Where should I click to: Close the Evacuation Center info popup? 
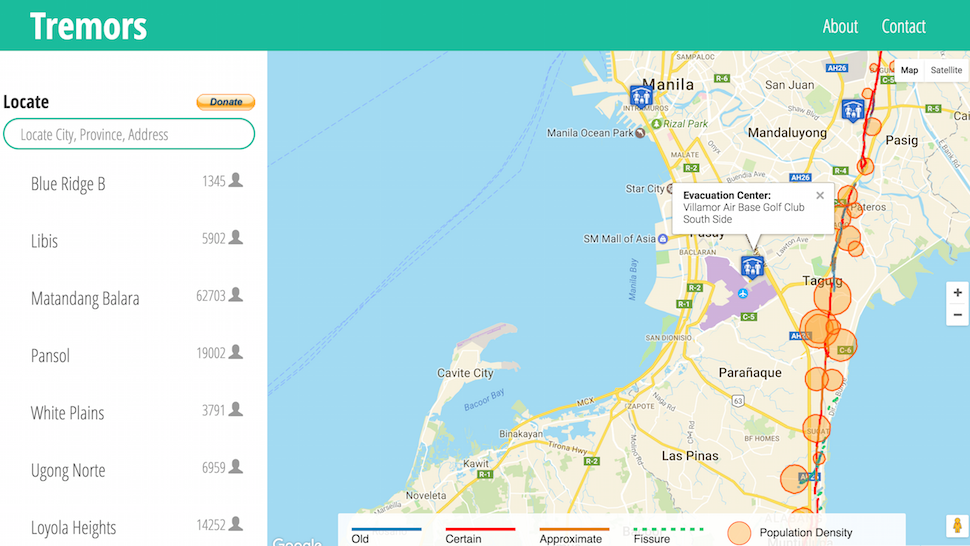click(x=820, y=196)
